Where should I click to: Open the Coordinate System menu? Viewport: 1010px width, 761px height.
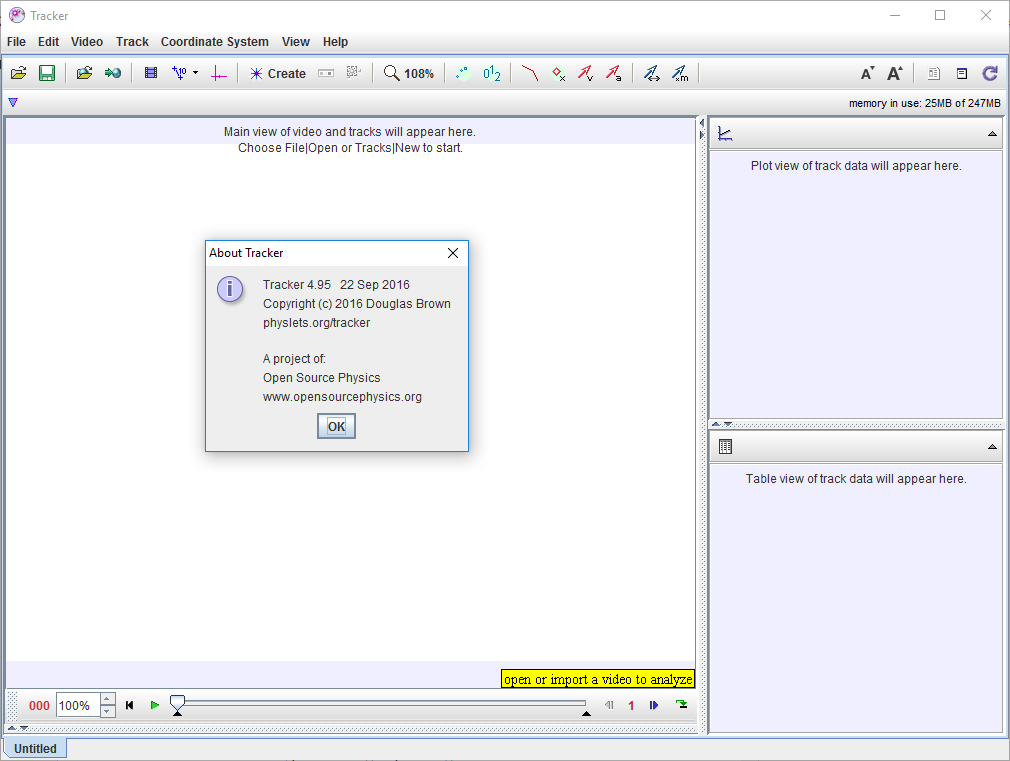(214, 42)
